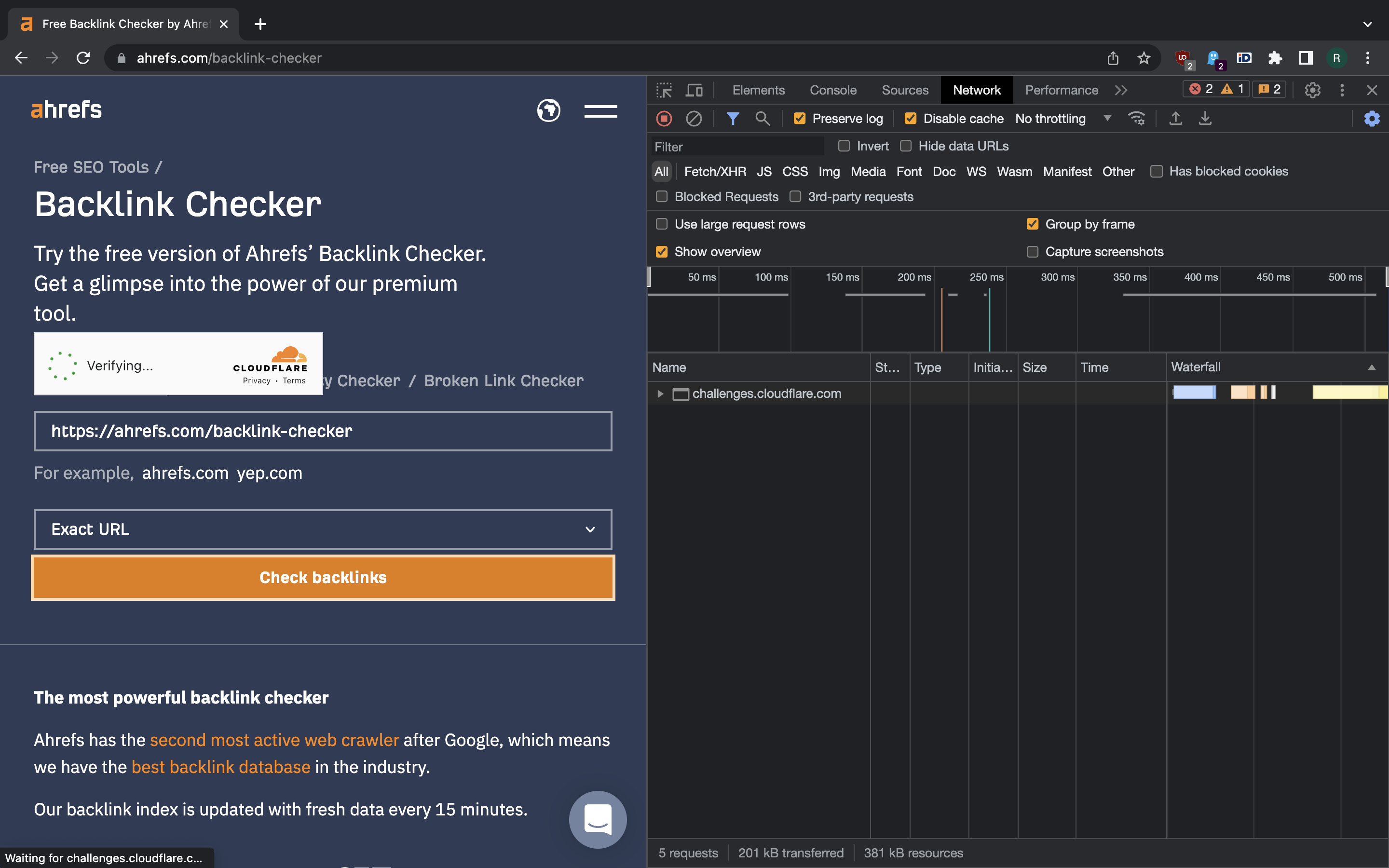Open the Broken Link Checker link

coord(504,380)
